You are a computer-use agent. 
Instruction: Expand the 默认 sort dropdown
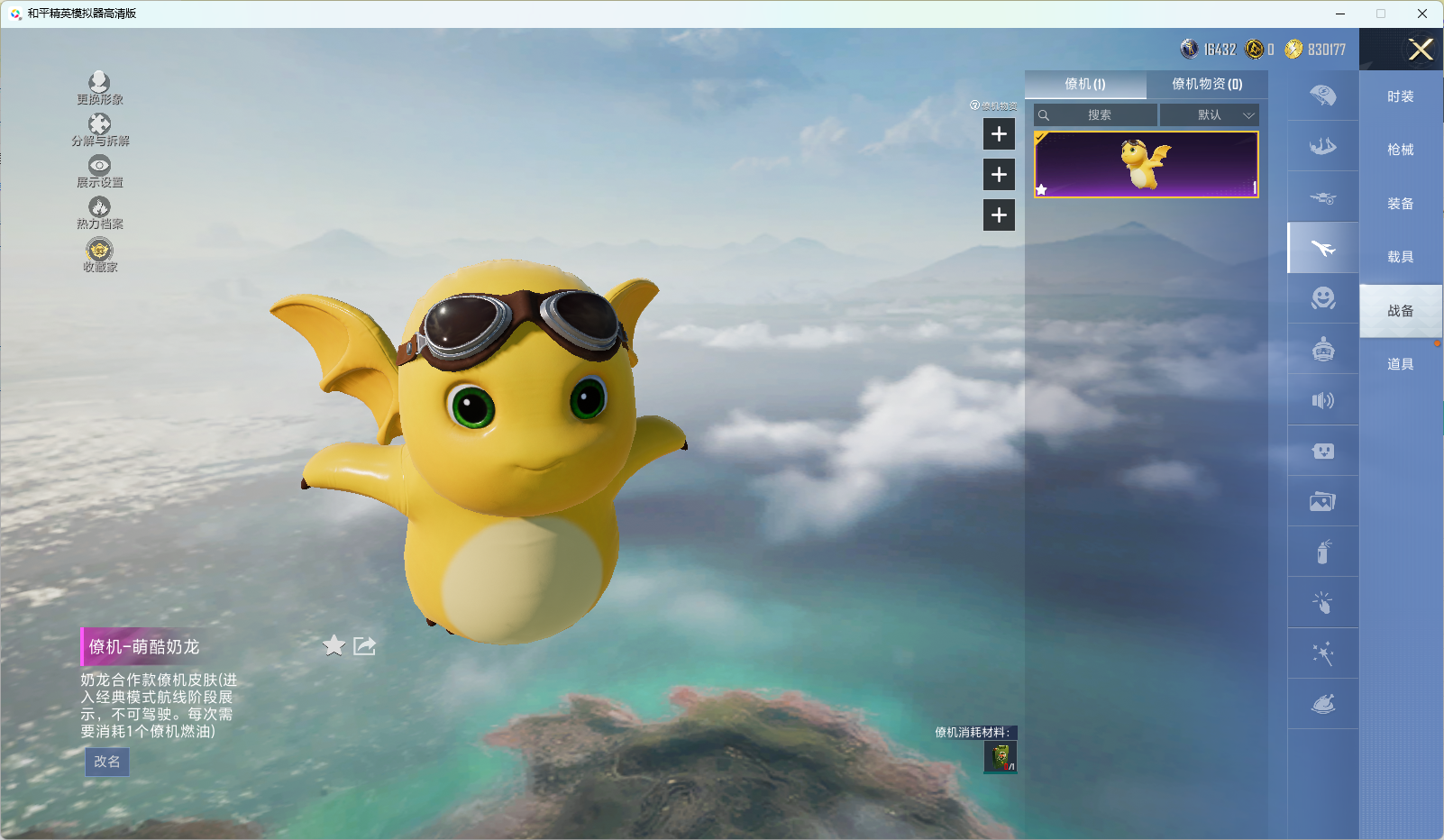[1209, 115]
